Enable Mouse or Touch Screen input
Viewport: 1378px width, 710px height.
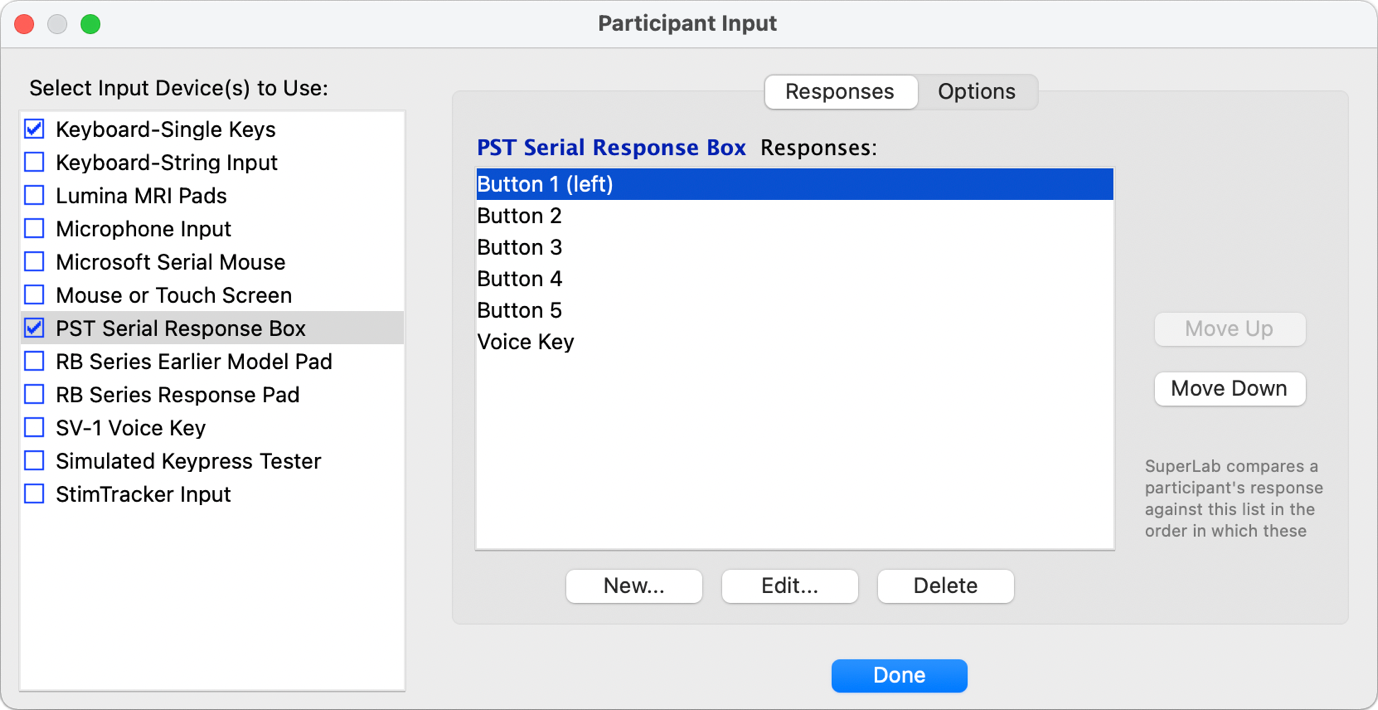click(x=35, y=295)
